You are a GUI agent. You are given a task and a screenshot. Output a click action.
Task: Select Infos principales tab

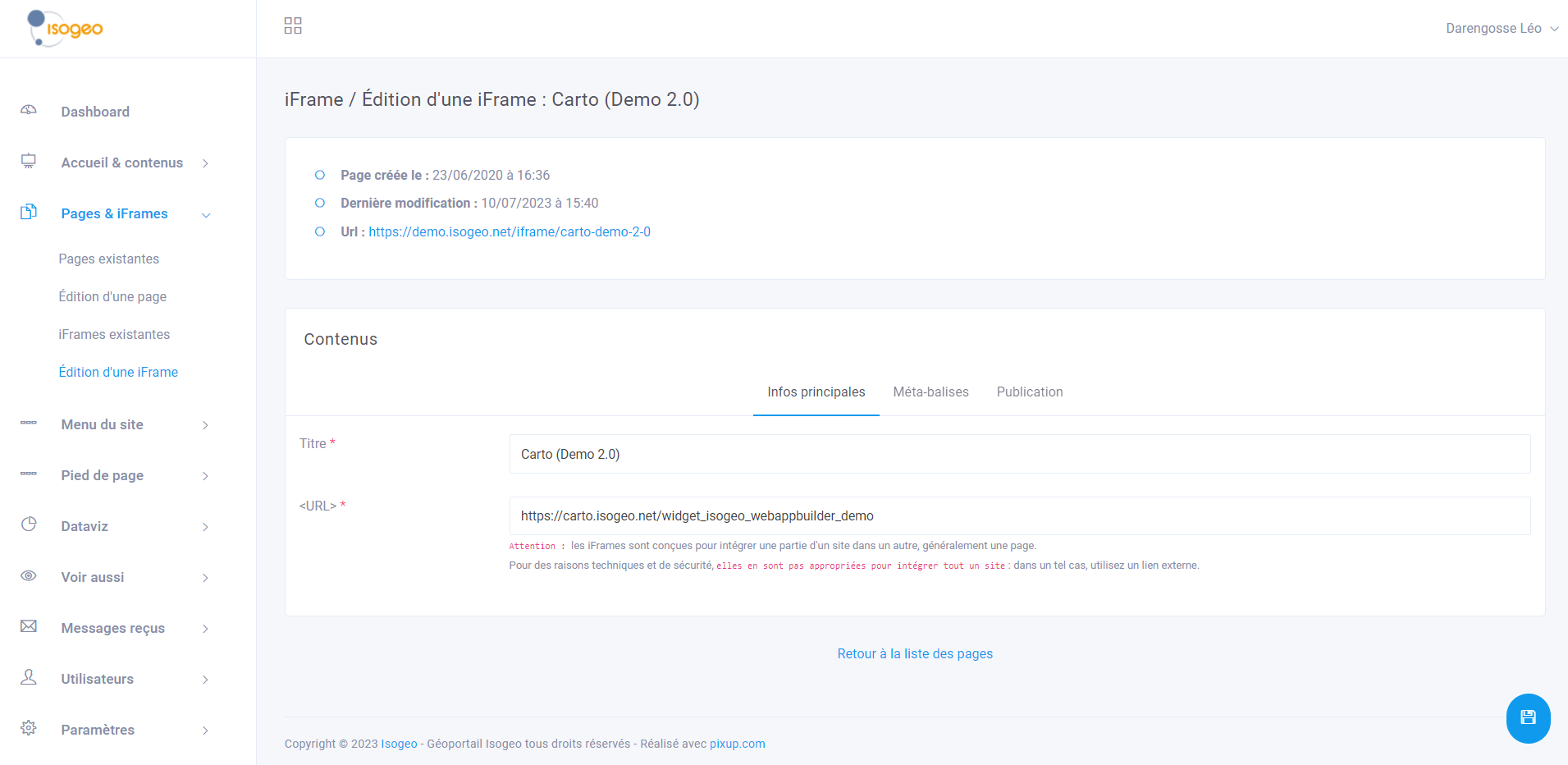816,392
